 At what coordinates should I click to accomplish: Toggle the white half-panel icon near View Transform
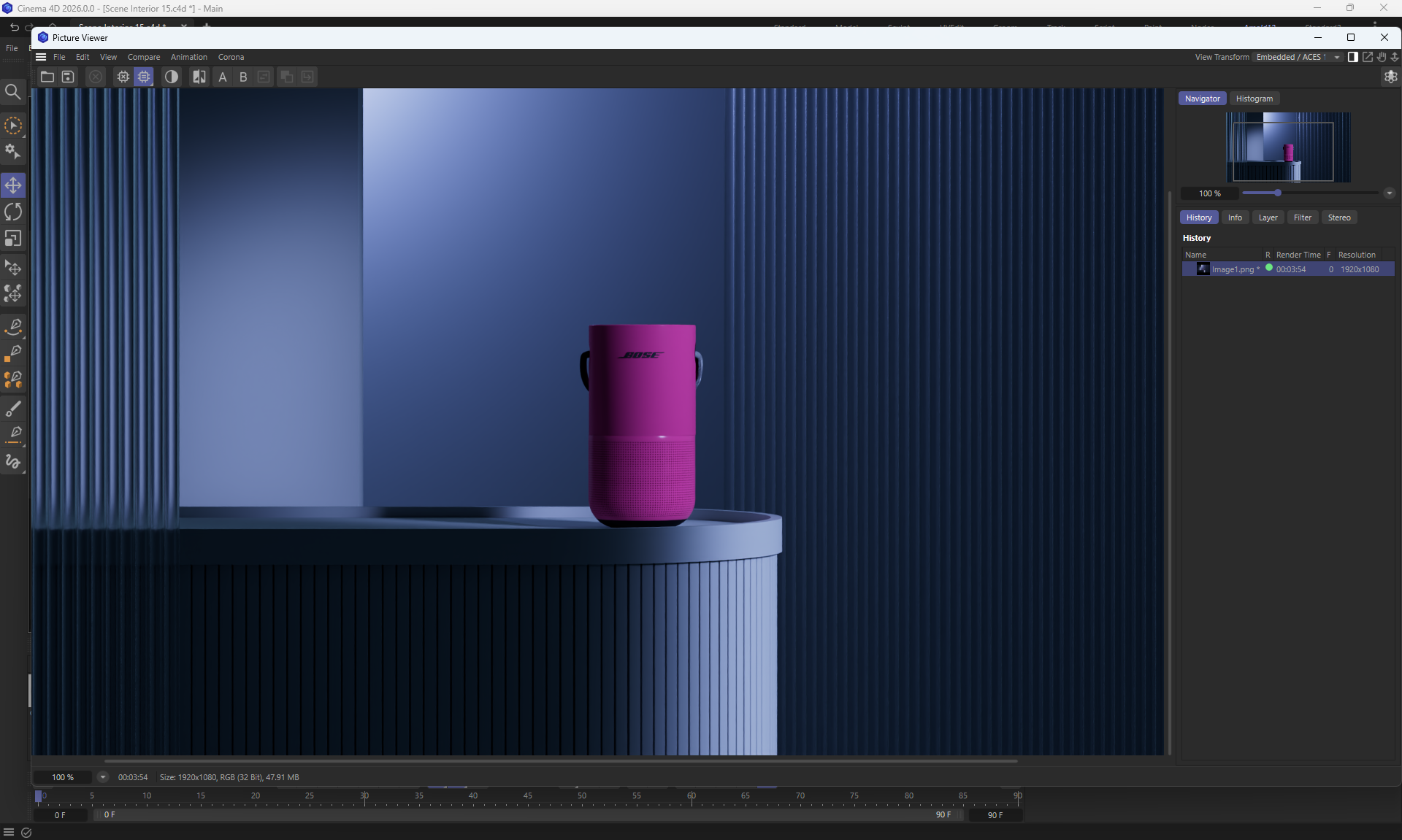[x=1352, y=57]
